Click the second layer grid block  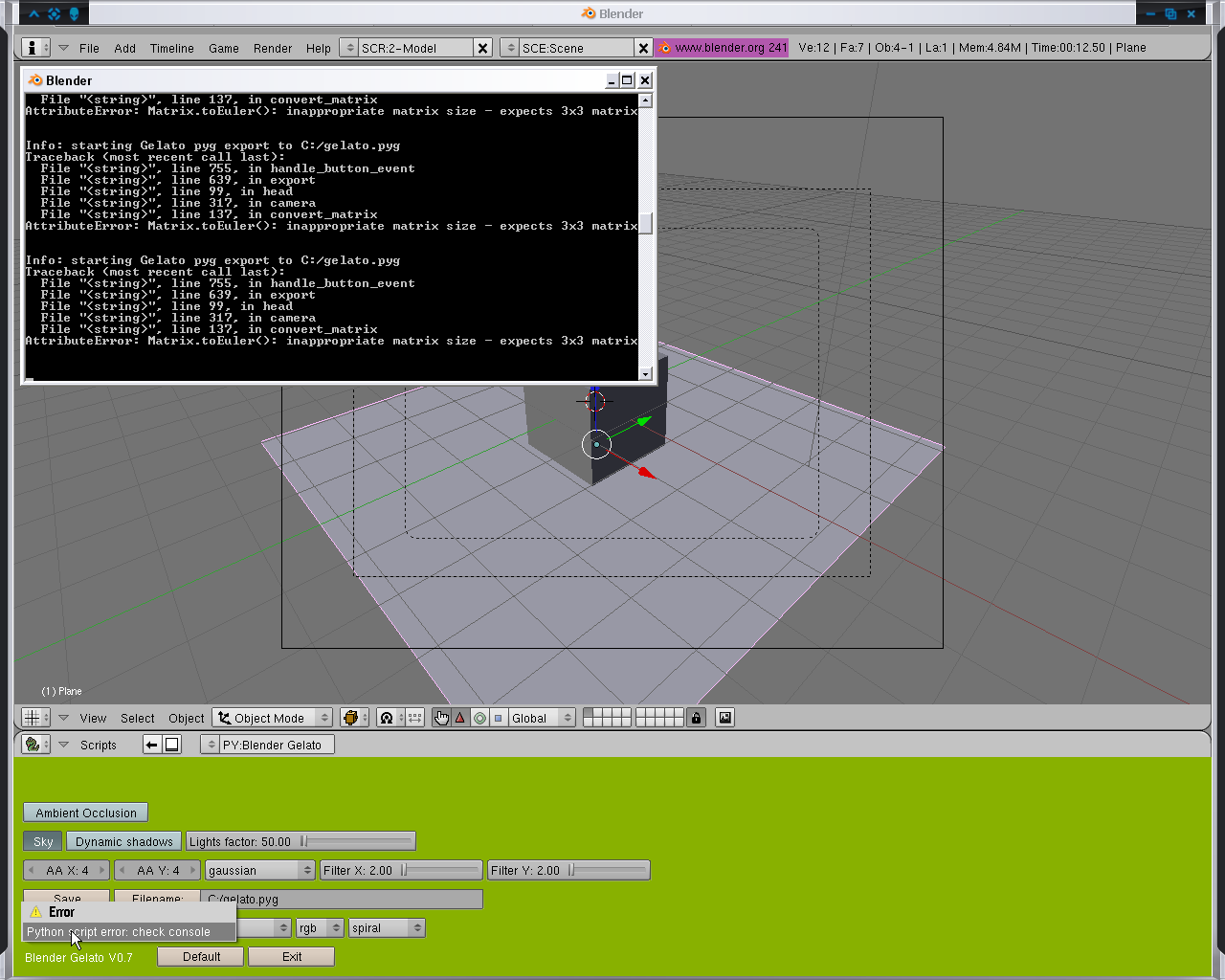pyautogui.click(x=659, y=718)
